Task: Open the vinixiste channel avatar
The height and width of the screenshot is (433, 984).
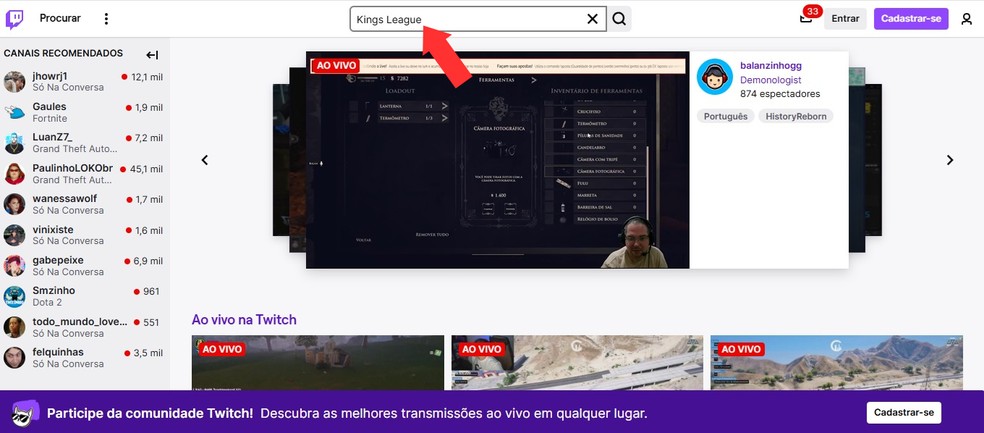Action: pyautogui.click(x=14, y=235)
